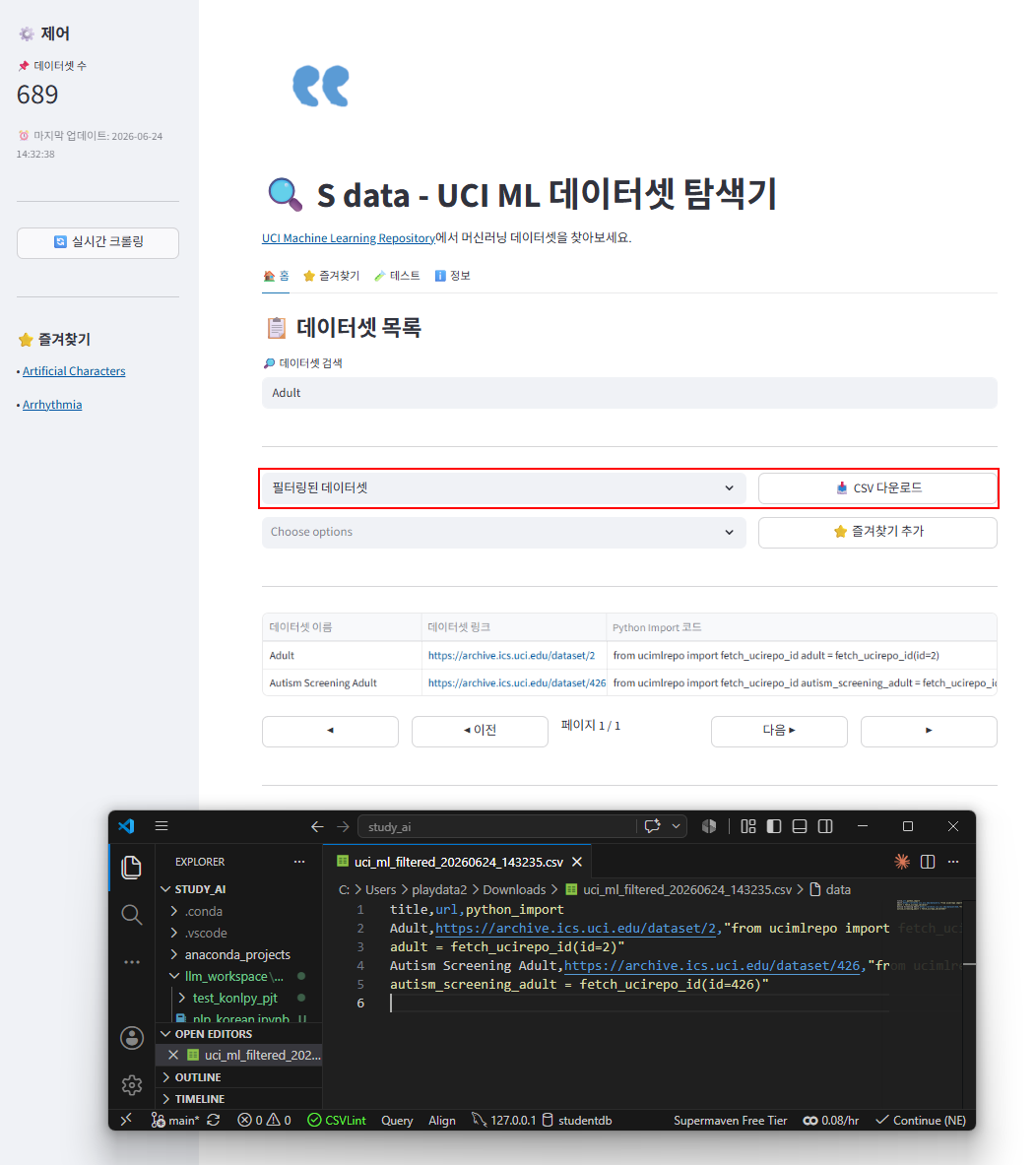Open the Copilot chat dropdown chevron

677,826
